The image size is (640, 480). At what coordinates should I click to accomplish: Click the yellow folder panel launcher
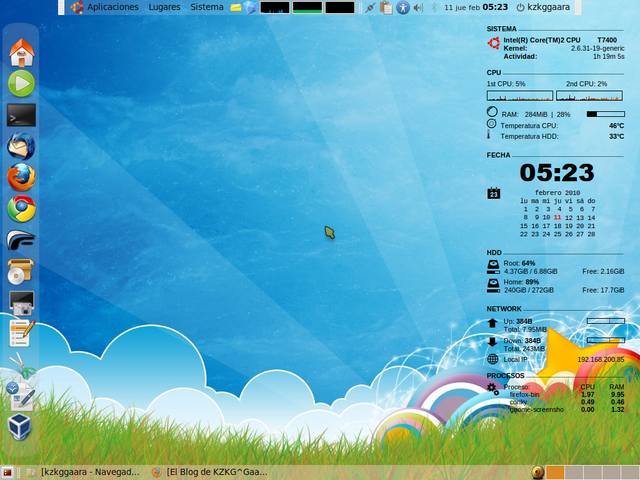pos(236,7)
